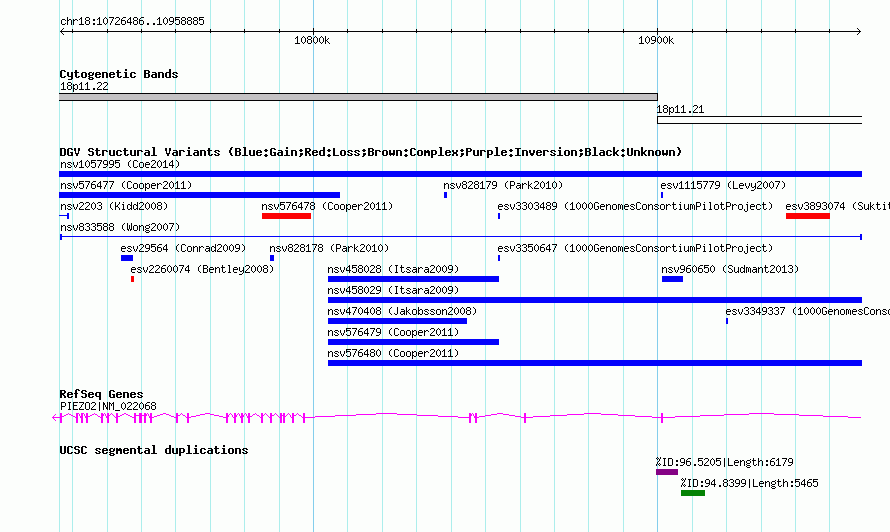This screenshot has height=532, width=890.
Task: Click the UCSC segmental duplications track title
Action: [154, 450]
